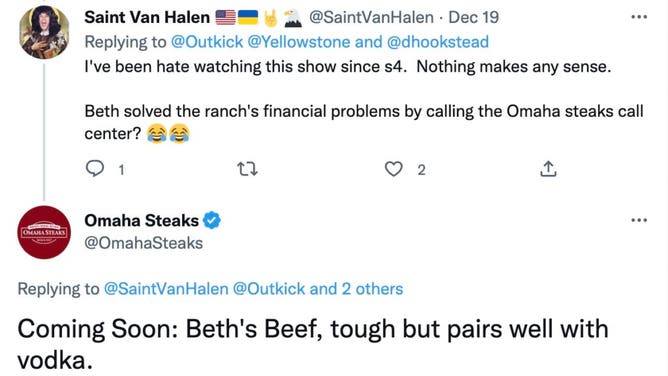The width and height of the screenshot is (668, 376).
Task: Like the tweet with heart icon
Action: 393,169
